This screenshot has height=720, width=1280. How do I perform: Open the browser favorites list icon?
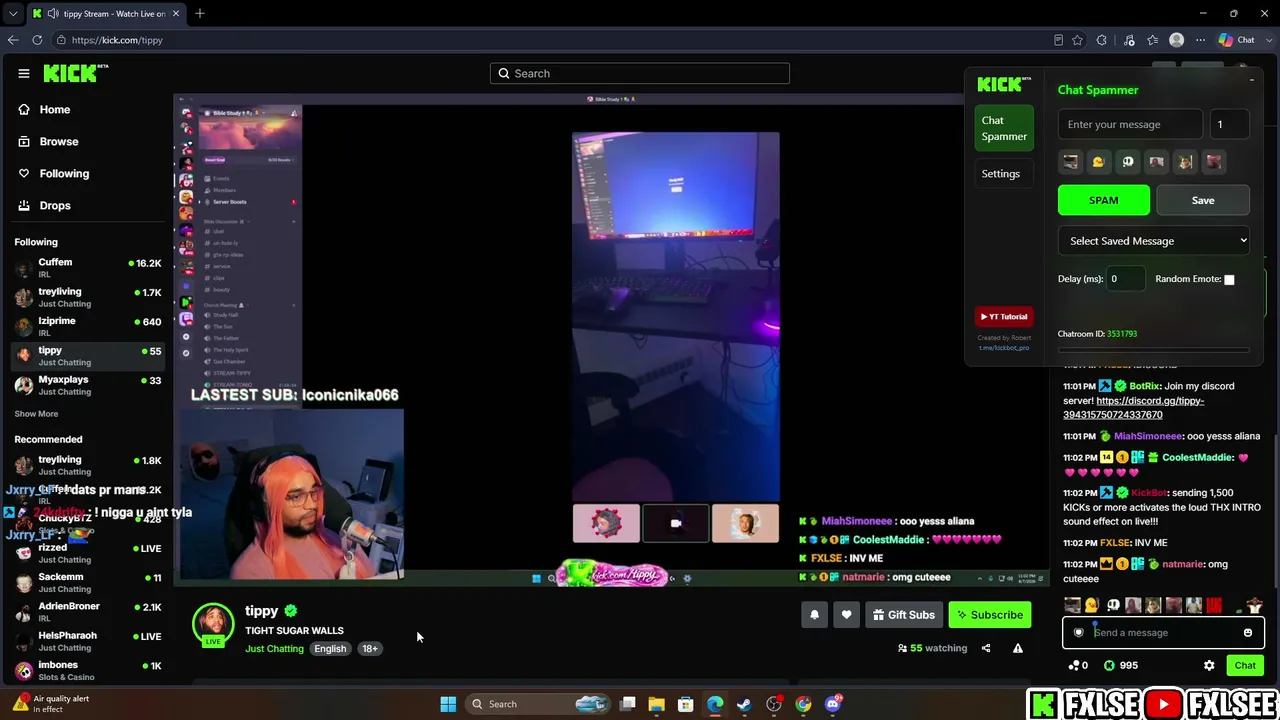[x=1153, y=40]
